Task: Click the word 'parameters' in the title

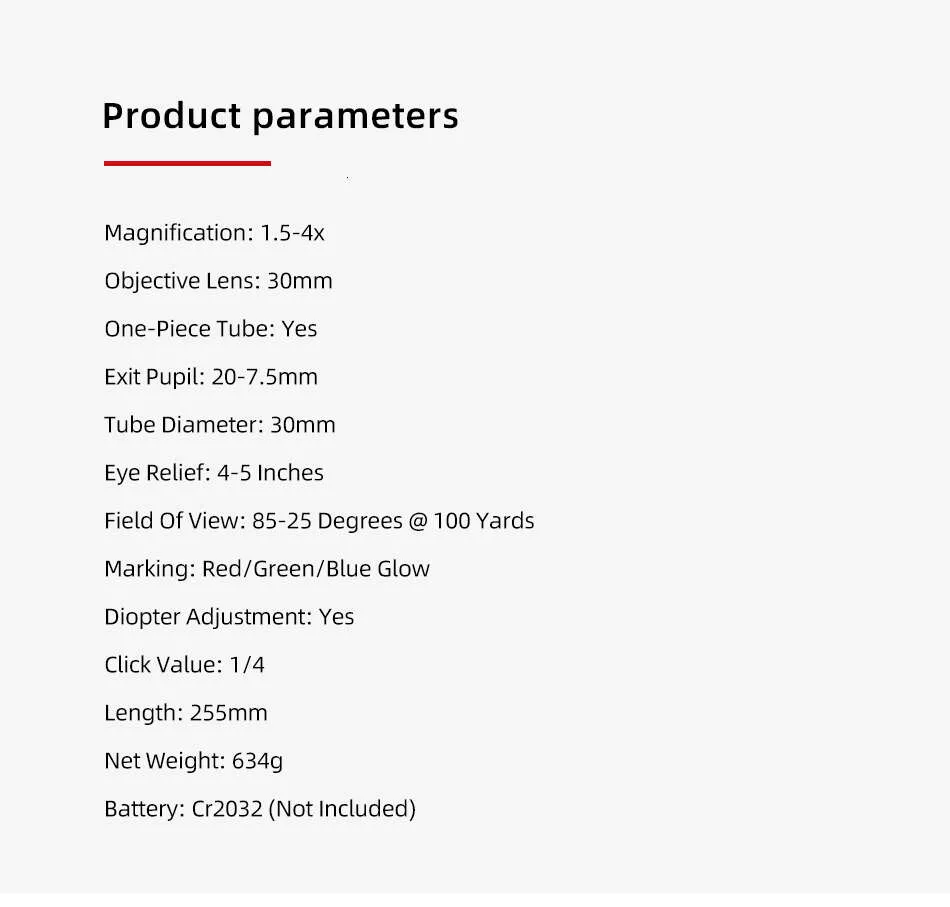Action: pyautogui.click(x=356, y=117)
